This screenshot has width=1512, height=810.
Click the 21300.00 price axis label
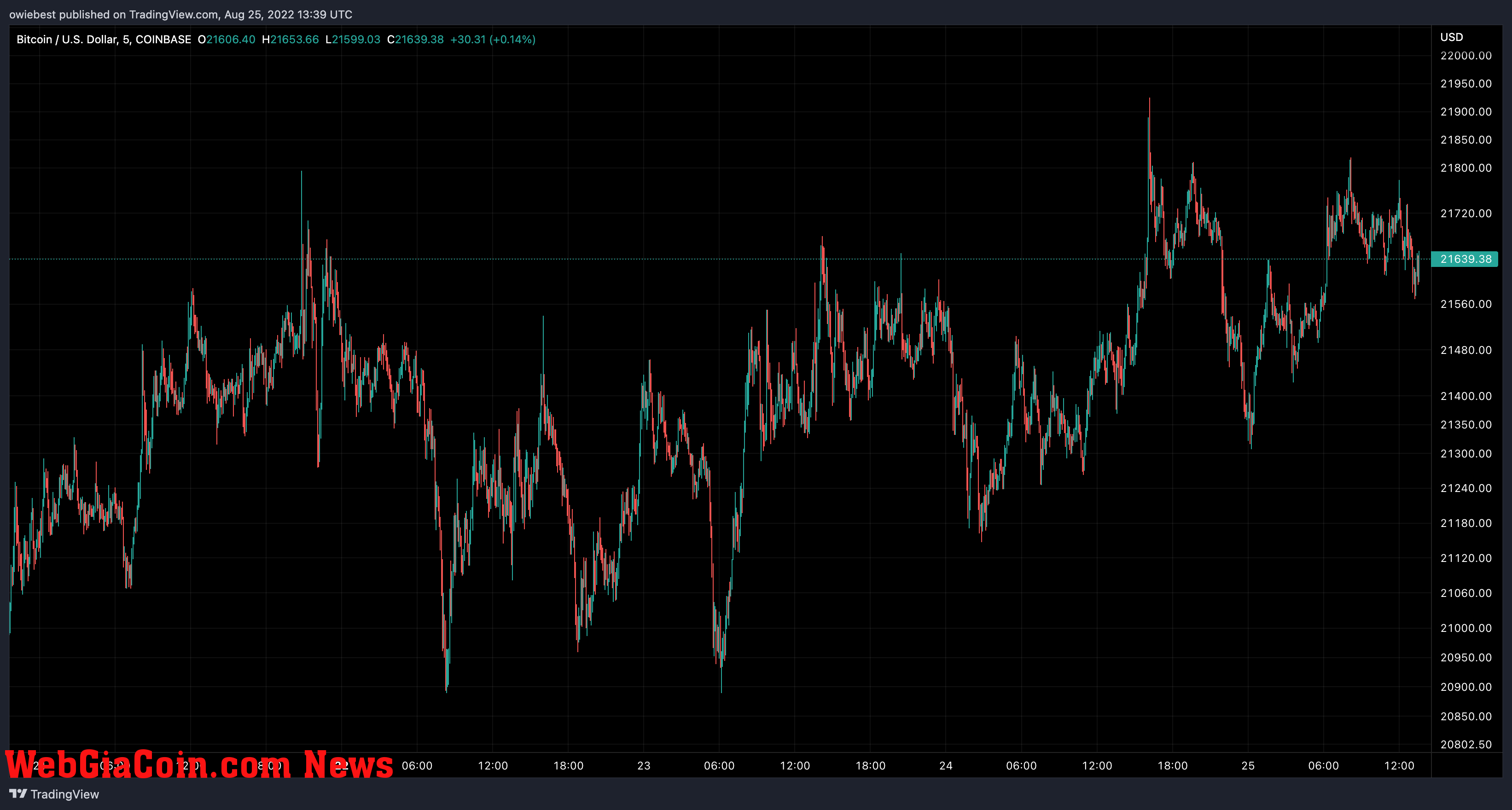click(x=1465, y=453)
